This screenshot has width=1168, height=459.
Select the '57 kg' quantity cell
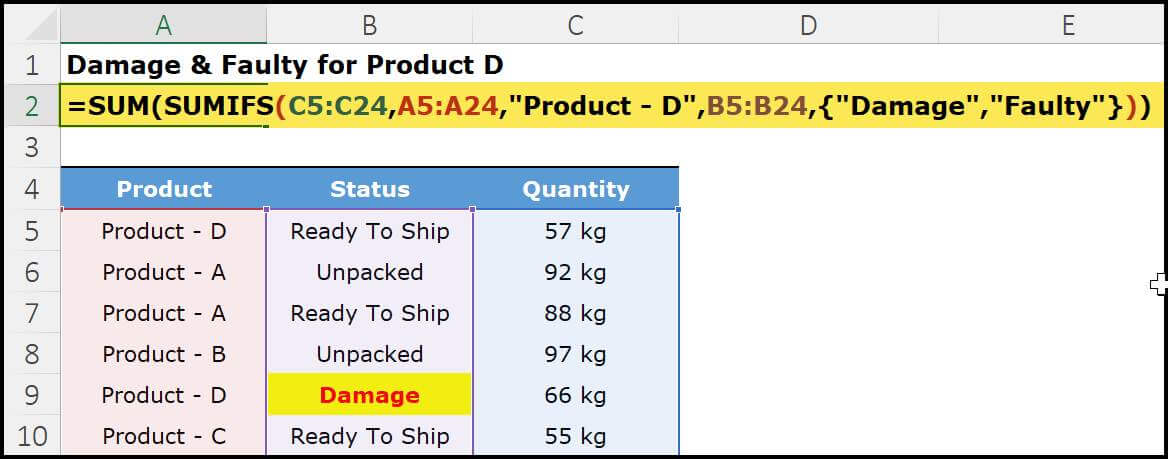pos(576,231)
